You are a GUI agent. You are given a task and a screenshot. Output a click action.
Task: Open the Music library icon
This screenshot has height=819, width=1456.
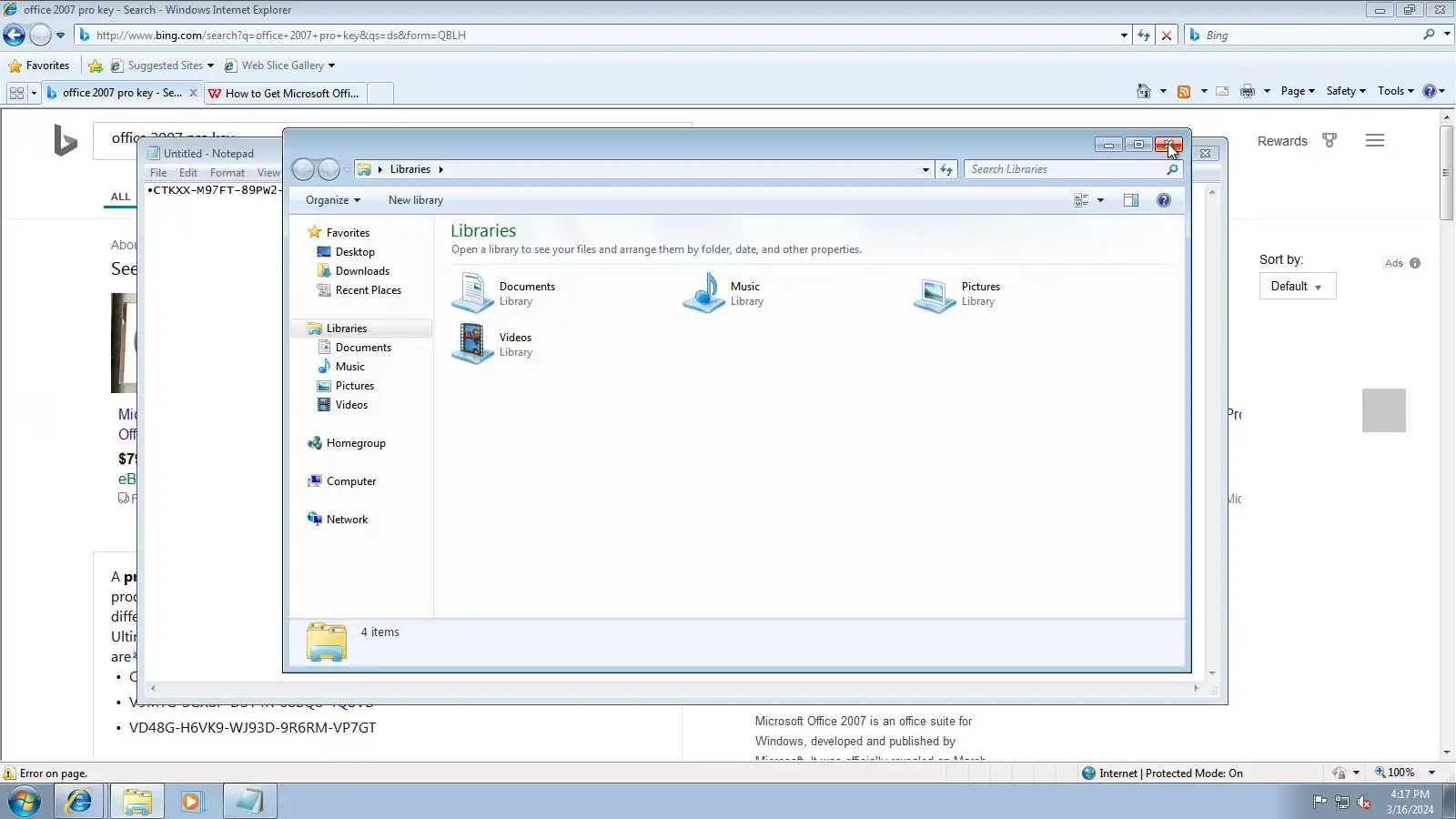point(703,293)
